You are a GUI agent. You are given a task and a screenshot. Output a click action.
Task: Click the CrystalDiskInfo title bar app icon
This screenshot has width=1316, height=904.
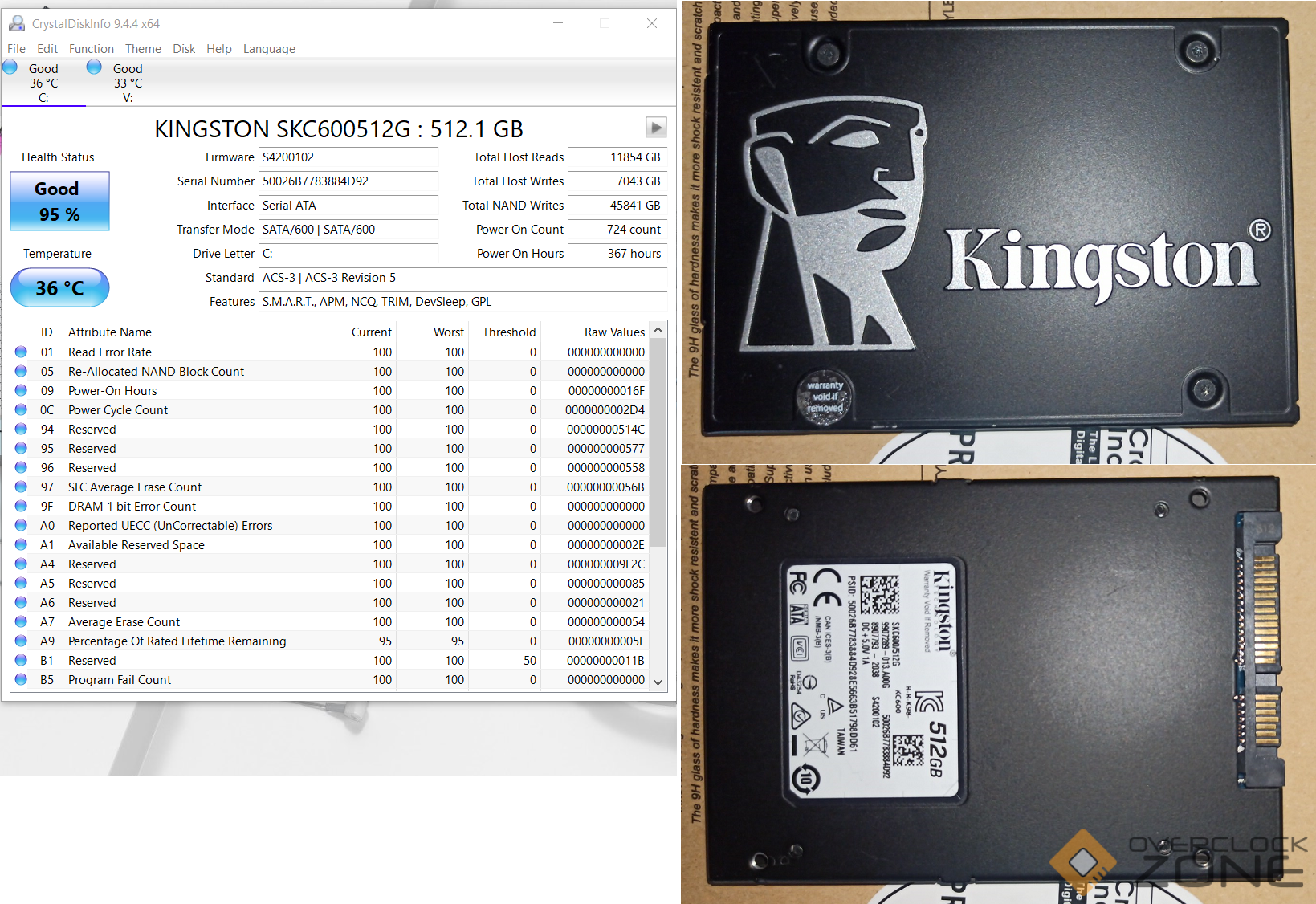(x=16, y=23)
